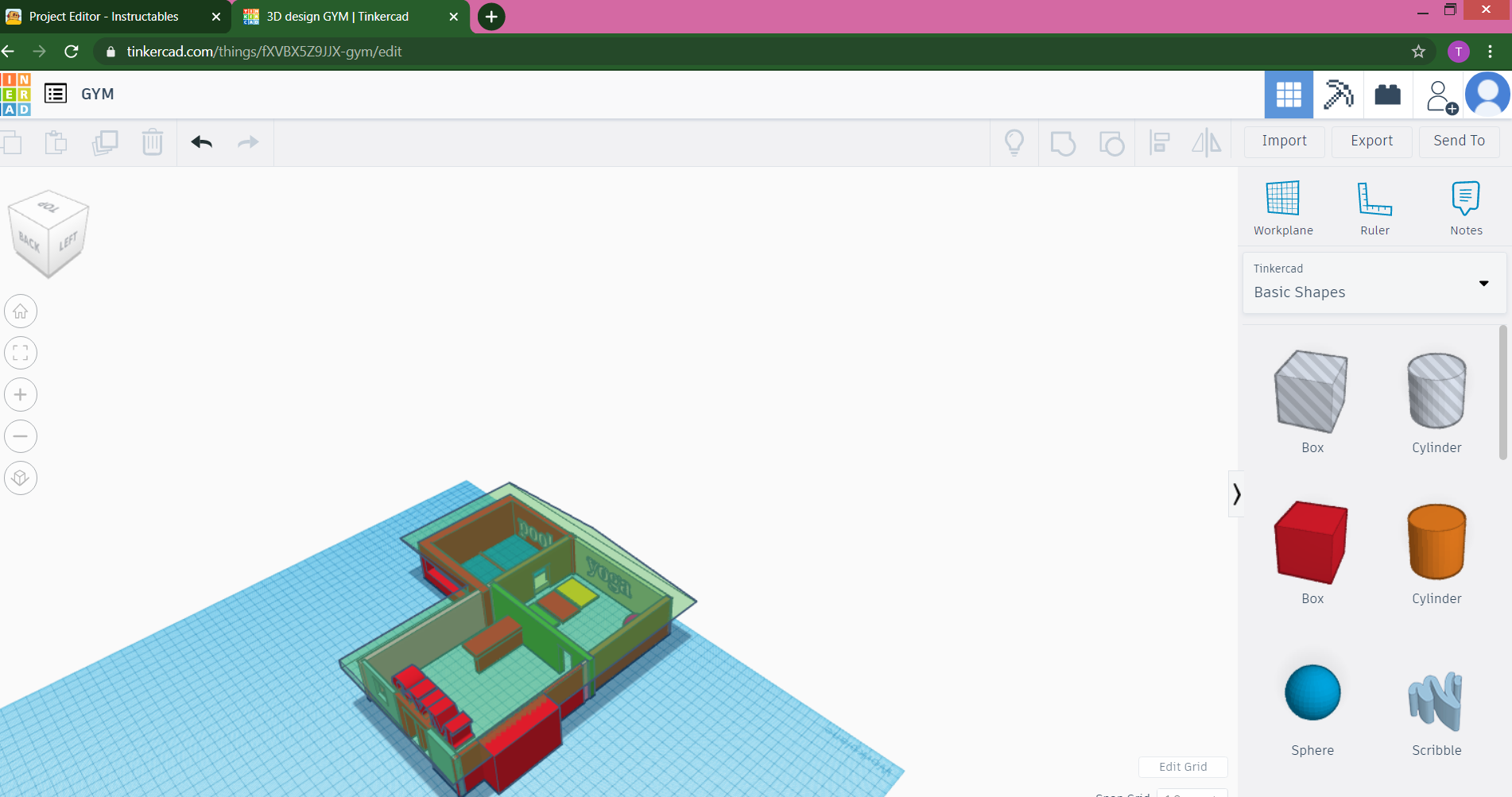
Task: Click the Home view button
Action: [21, 311]
